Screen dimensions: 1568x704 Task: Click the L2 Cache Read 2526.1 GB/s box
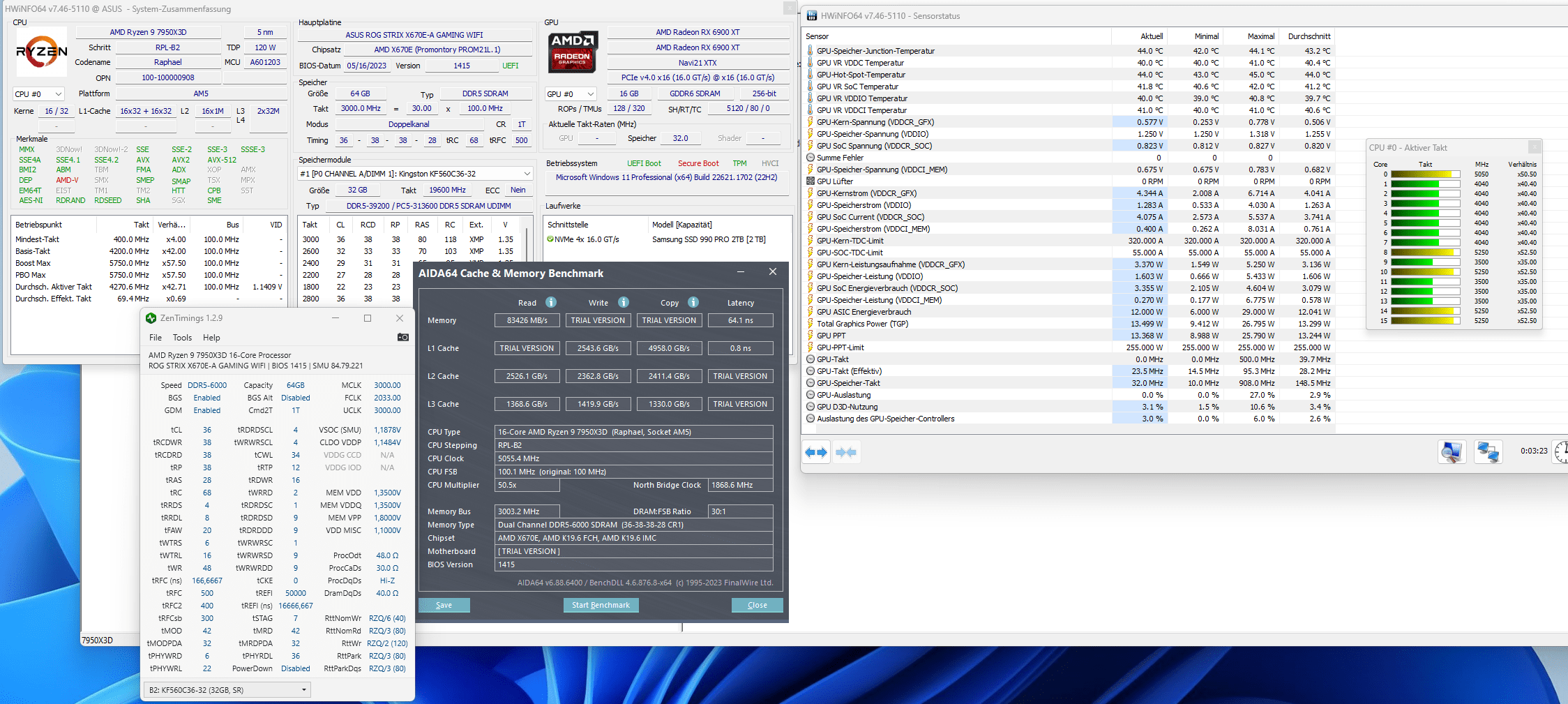527,376
